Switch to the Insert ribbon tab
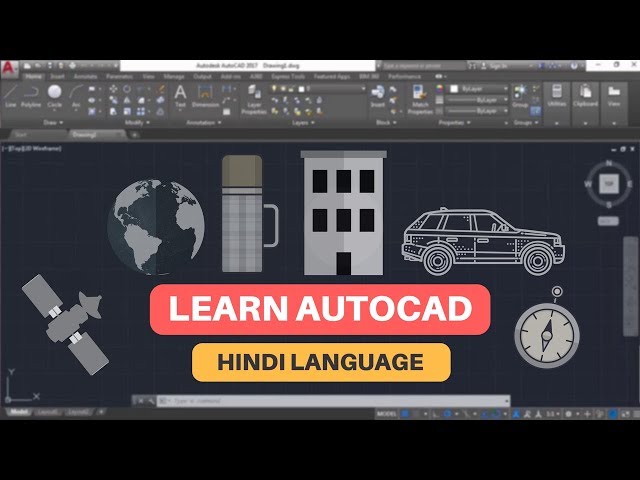This screenshot has width=640, height=480. pos(57,76)
